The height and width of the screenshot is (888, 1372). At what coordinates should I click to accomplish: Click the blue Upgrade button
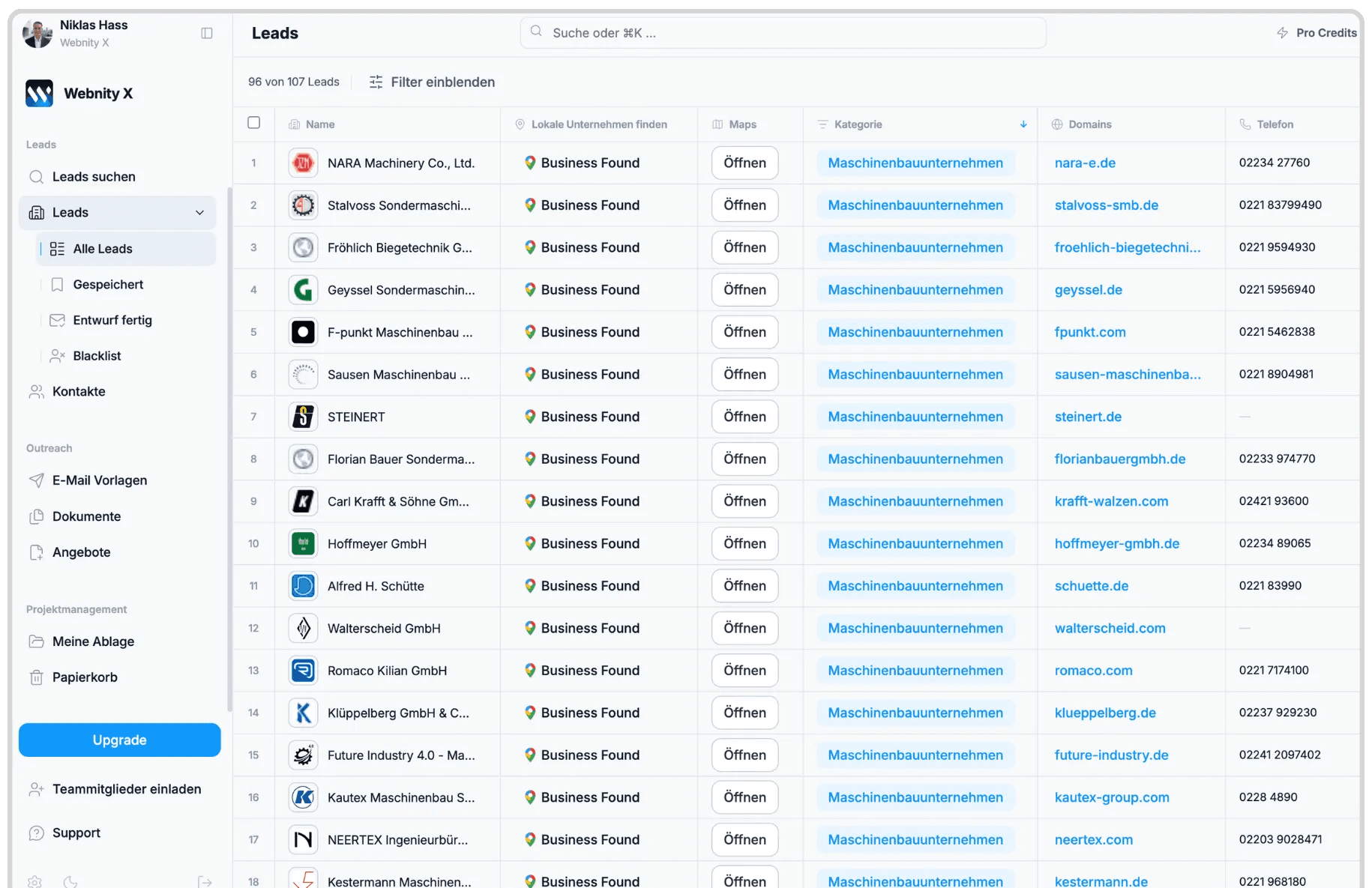120,740
